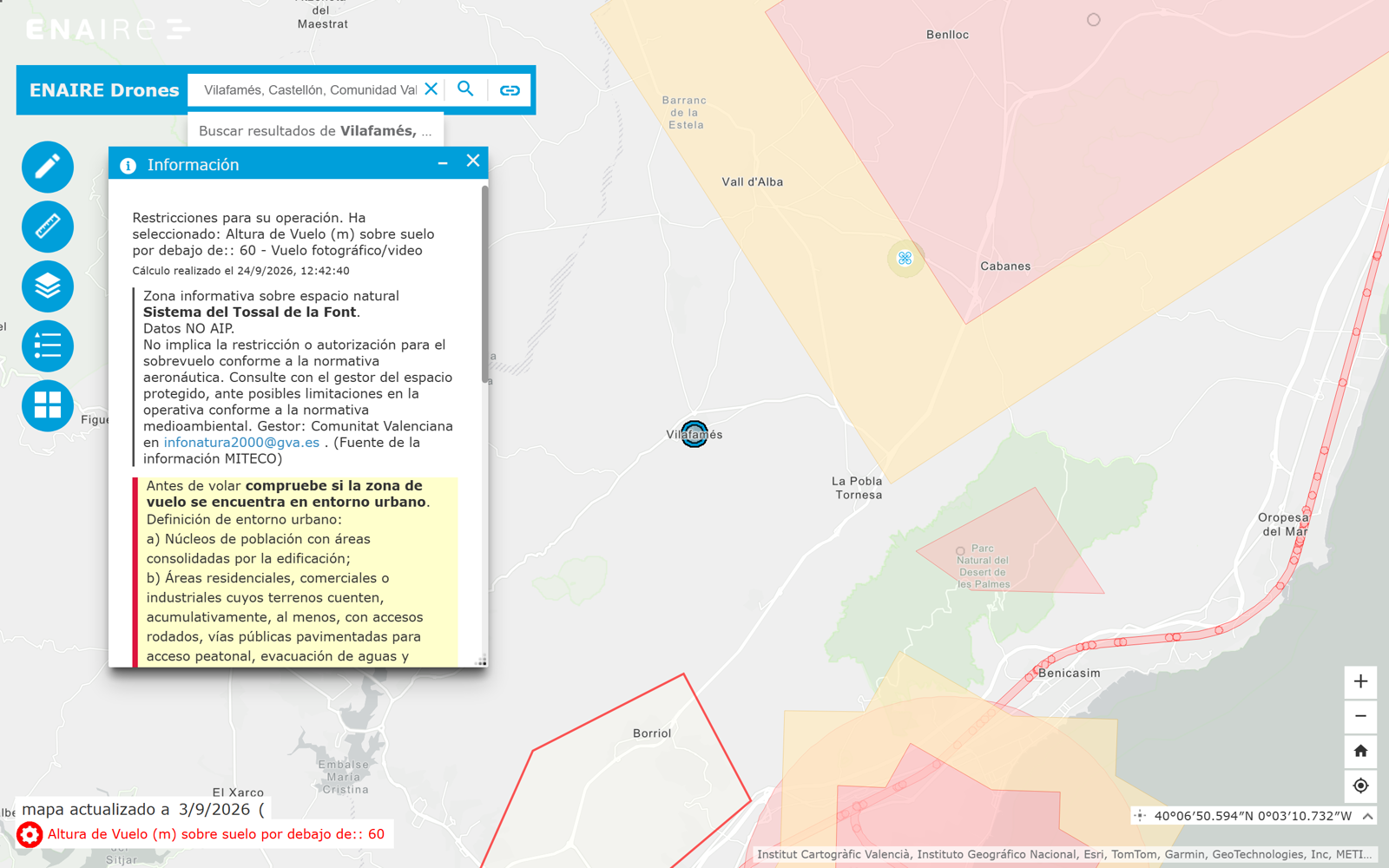Click the Embalse María Cristina label
Viewport: 1389px width, 868px height.
pyautogui.click(x=344, y=777)
